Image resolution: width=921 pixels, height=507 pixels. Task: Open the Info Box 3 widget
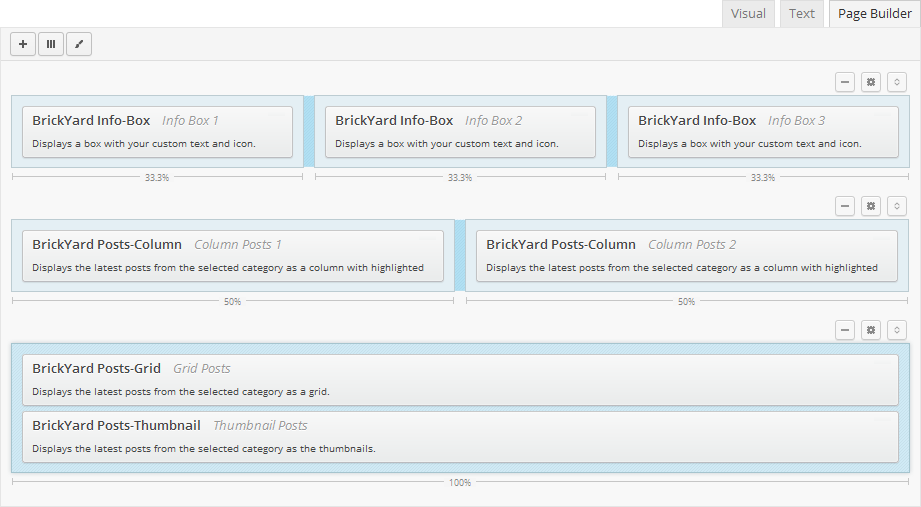click(x=763, y=132)
